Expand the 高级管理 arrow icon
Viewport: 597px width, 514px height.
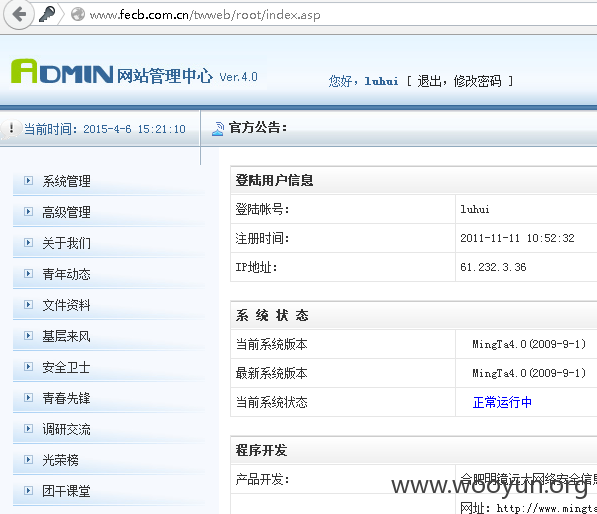pyautogui.click(x=28, y=211)
